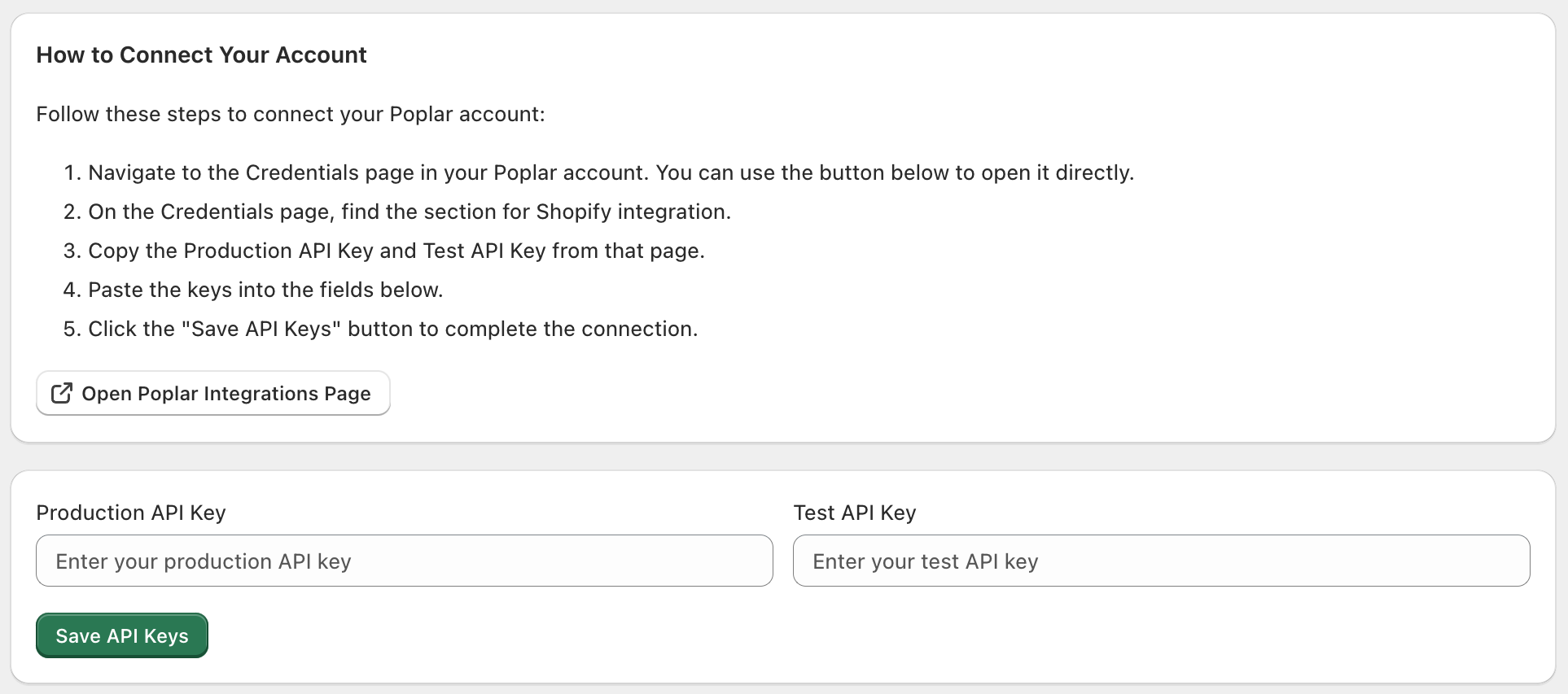Click the Save API Keys button
Viewport: 1568px width, 694px height.
(x=122, y=635)
